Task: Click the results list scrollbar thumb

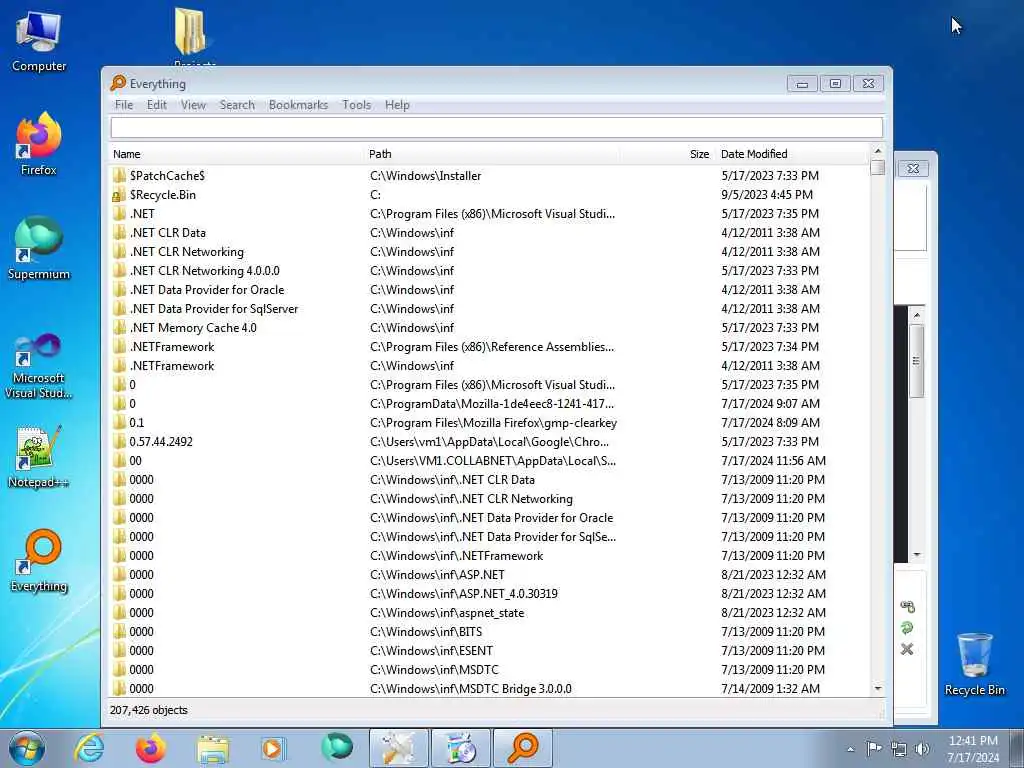Action: [x=878, y=168]
